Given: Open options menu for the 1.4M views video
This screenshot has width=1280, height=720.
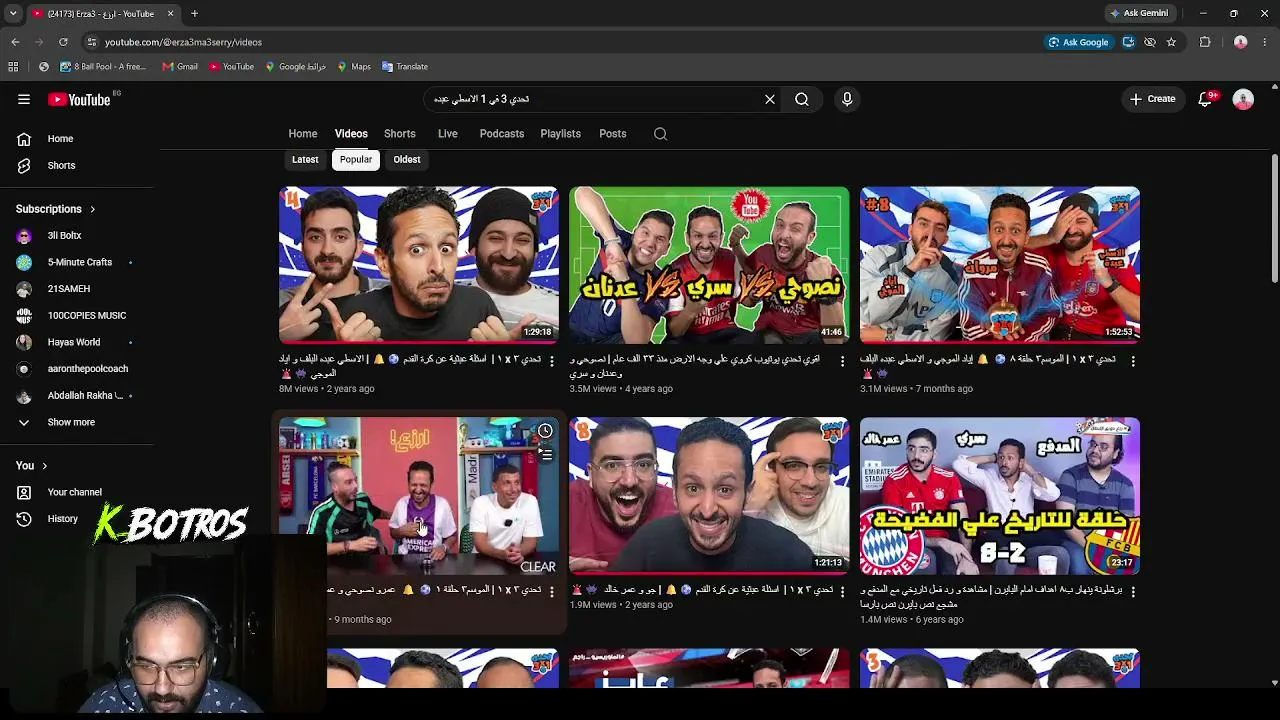Looking at the screenshot, I should (x=1133, y=592).
